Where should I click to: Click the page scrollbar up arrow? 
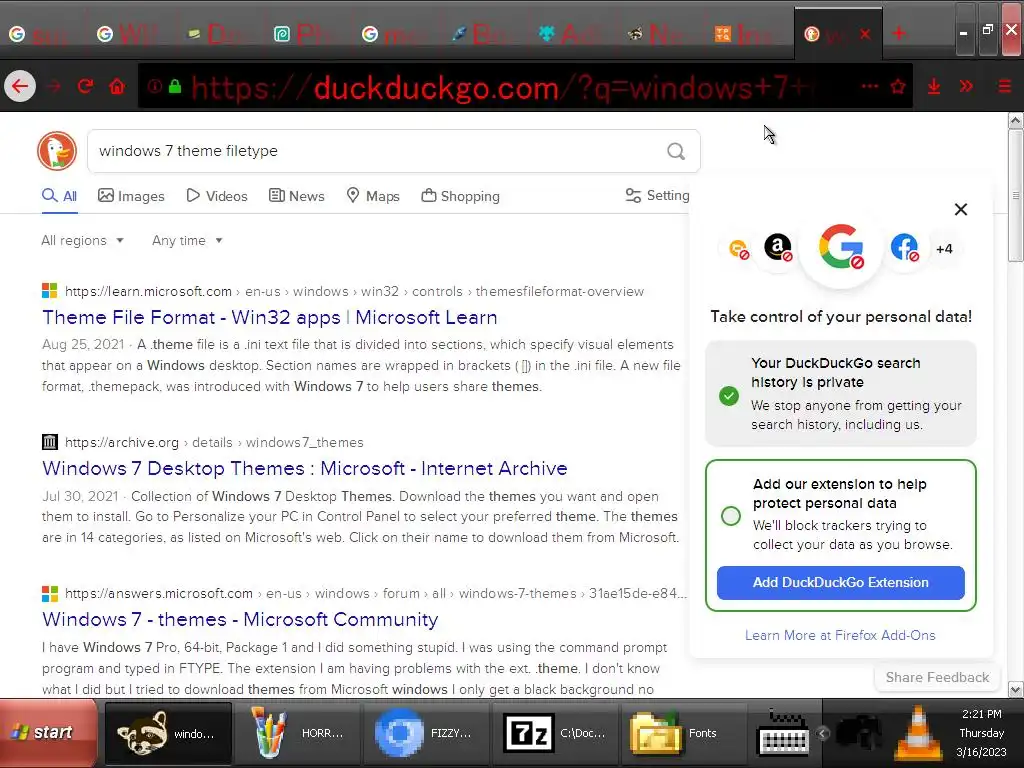(1016, 120)
